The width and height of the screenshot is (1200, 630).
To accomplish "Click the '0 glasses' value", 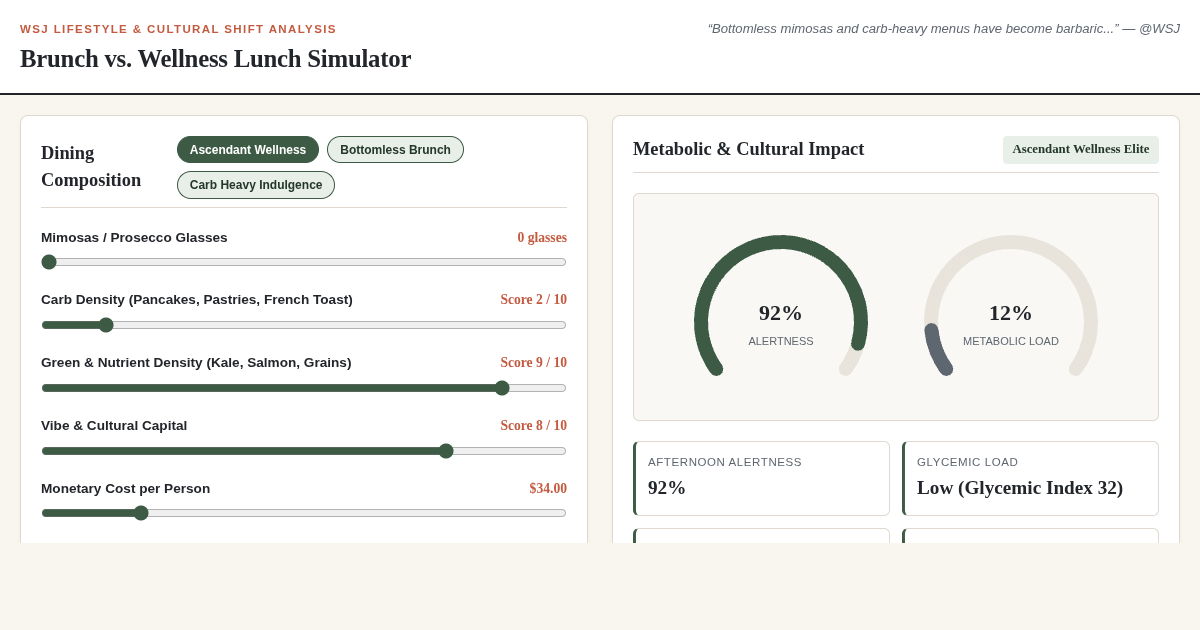I will coord(542,238).
